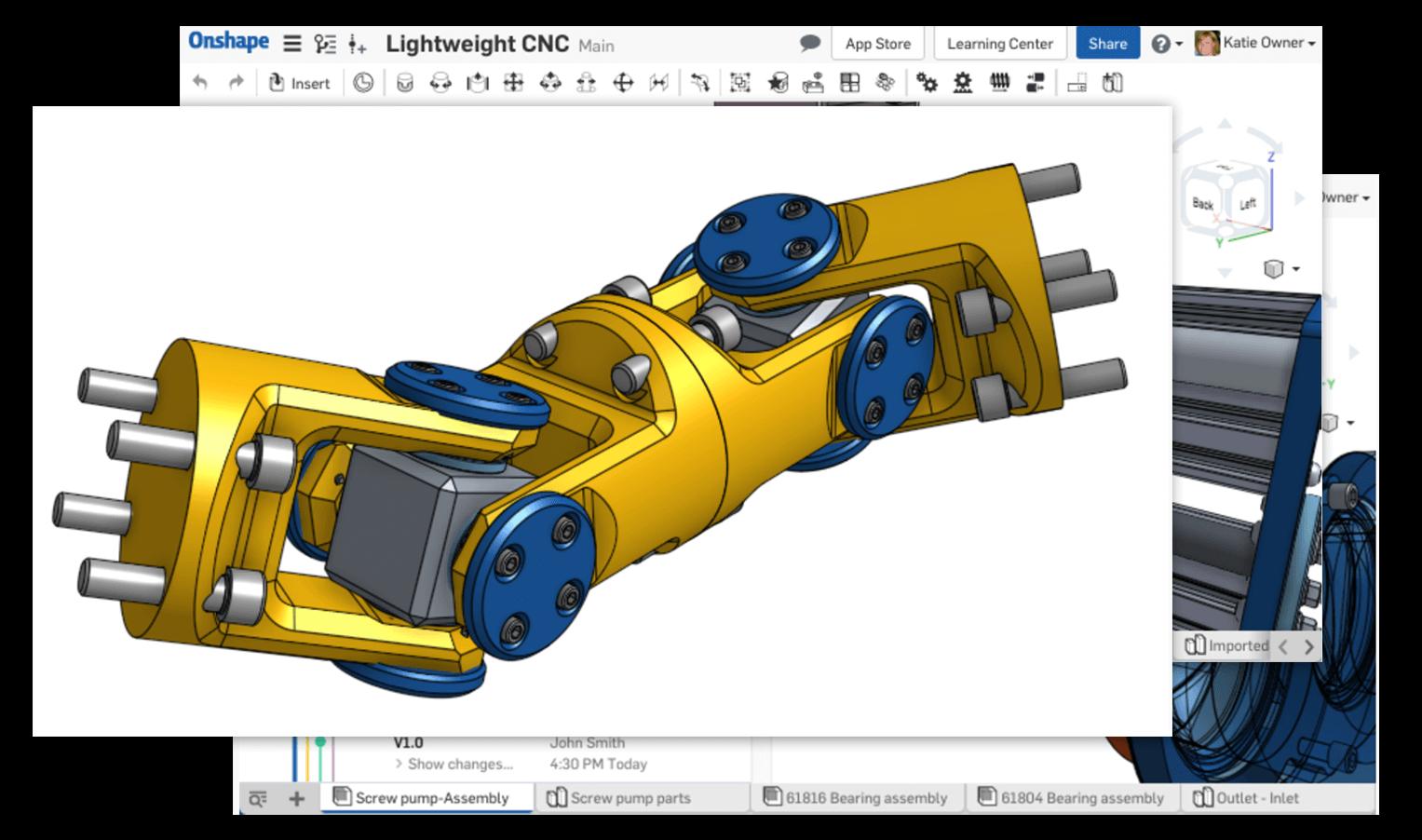Expand the help question mark menu

pyautogui.click(x=1165, y=44)
